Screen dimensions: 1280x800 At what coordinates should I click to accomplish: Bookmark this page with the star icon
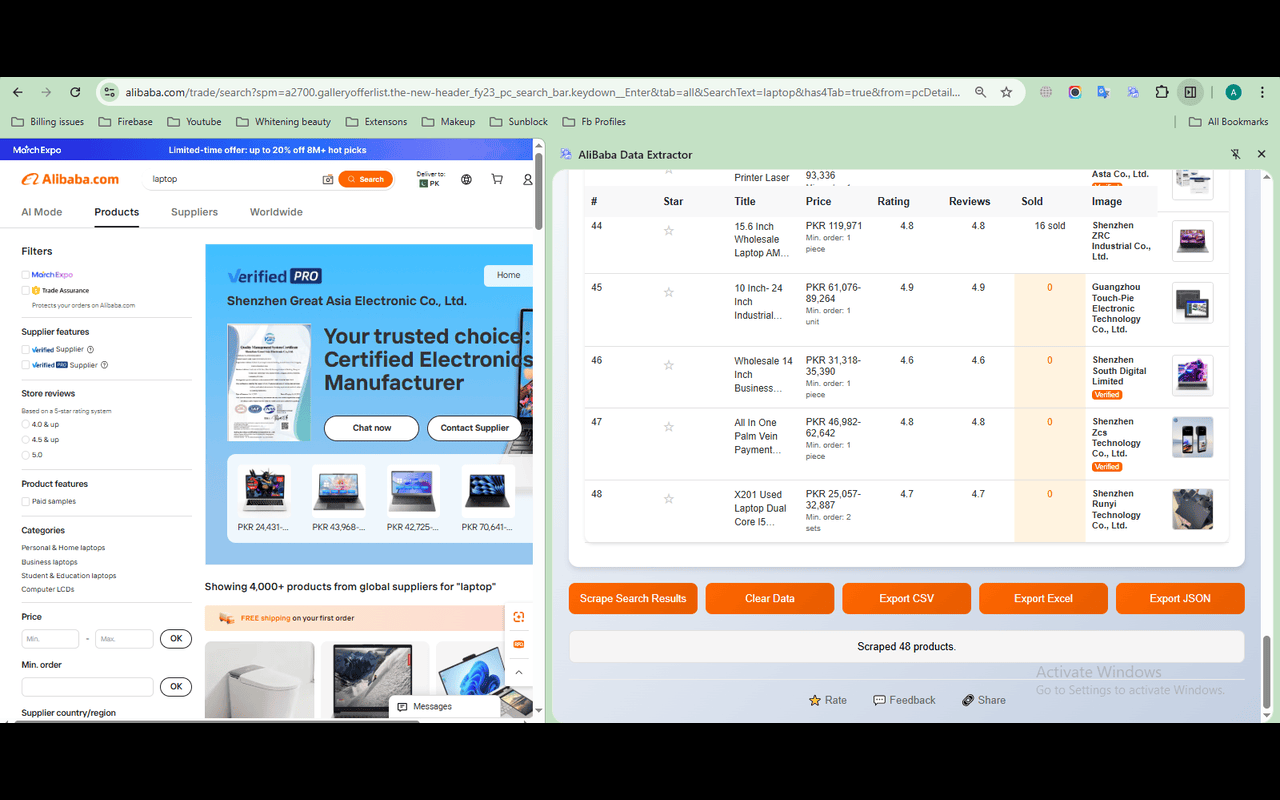[1006, 92]
